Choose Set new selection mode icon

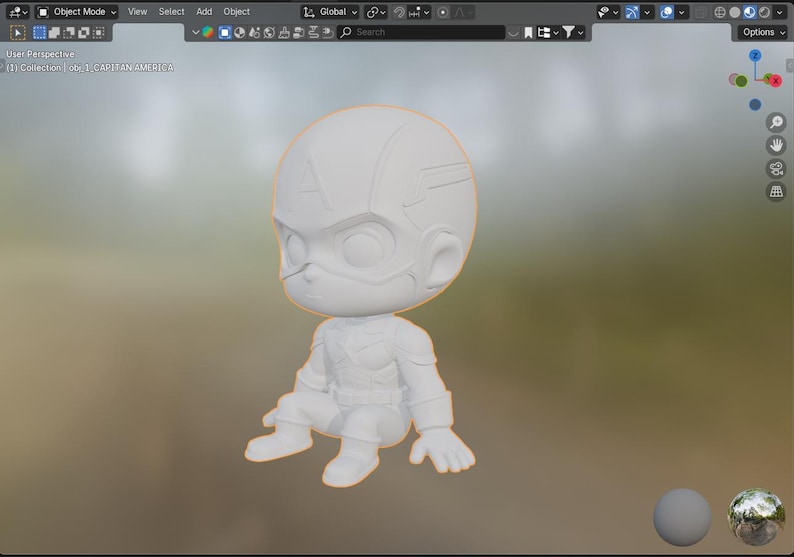[39, 32]
